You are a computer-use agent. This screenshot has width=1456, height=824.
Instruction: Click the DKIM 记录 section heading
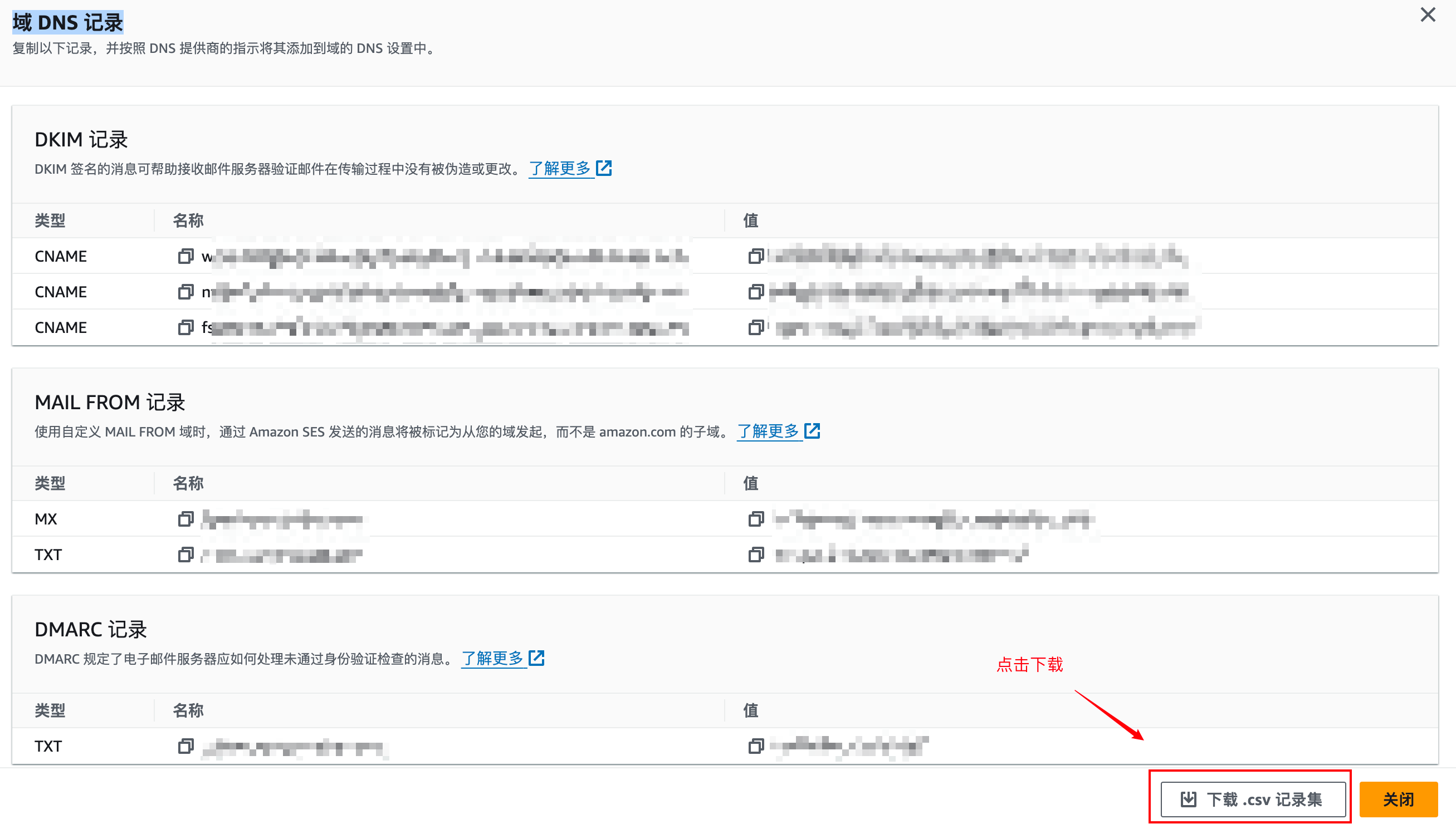(81, 140)
